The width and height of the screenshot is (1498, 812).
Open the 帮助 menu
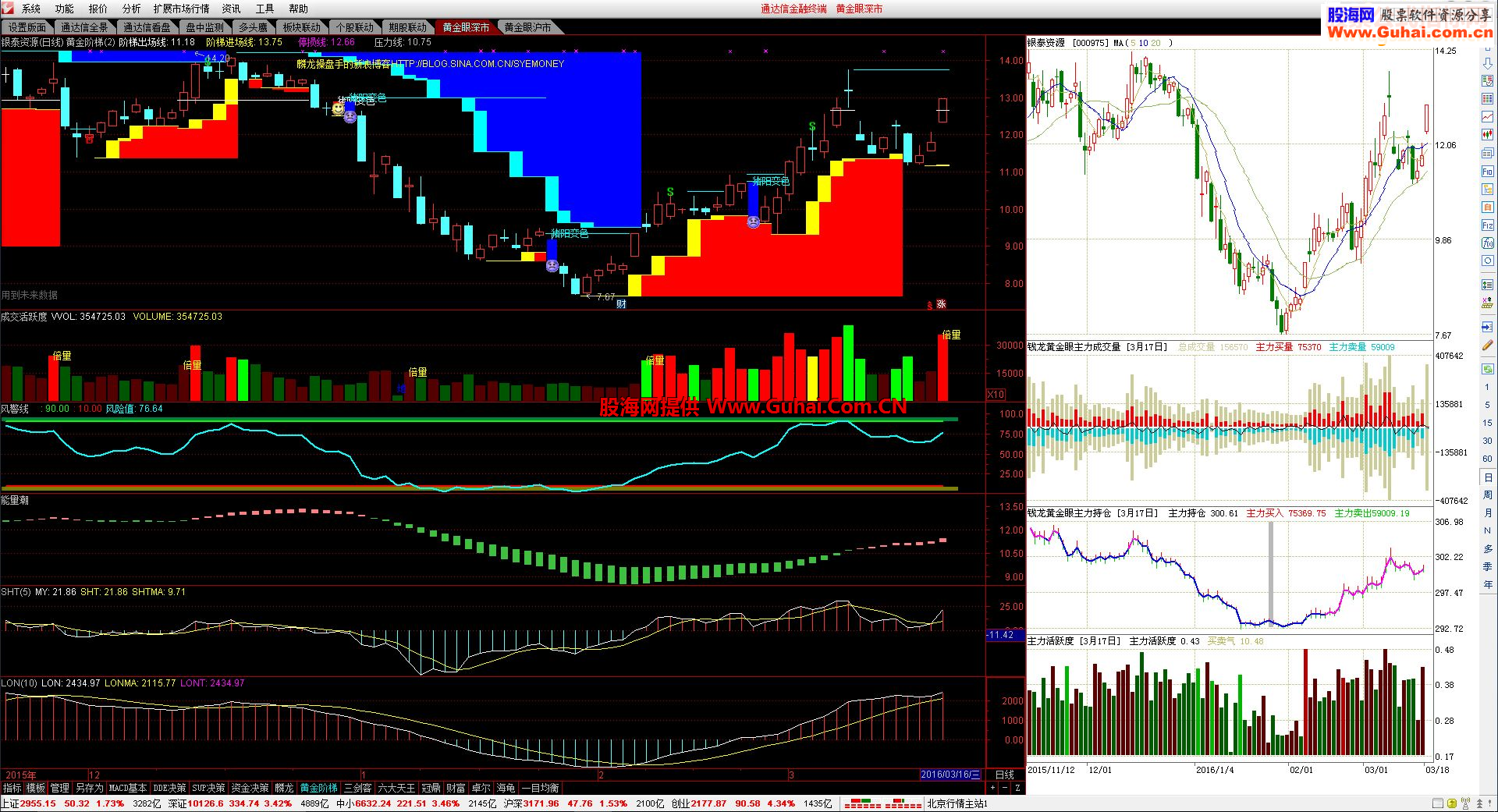tap(298, 9)
